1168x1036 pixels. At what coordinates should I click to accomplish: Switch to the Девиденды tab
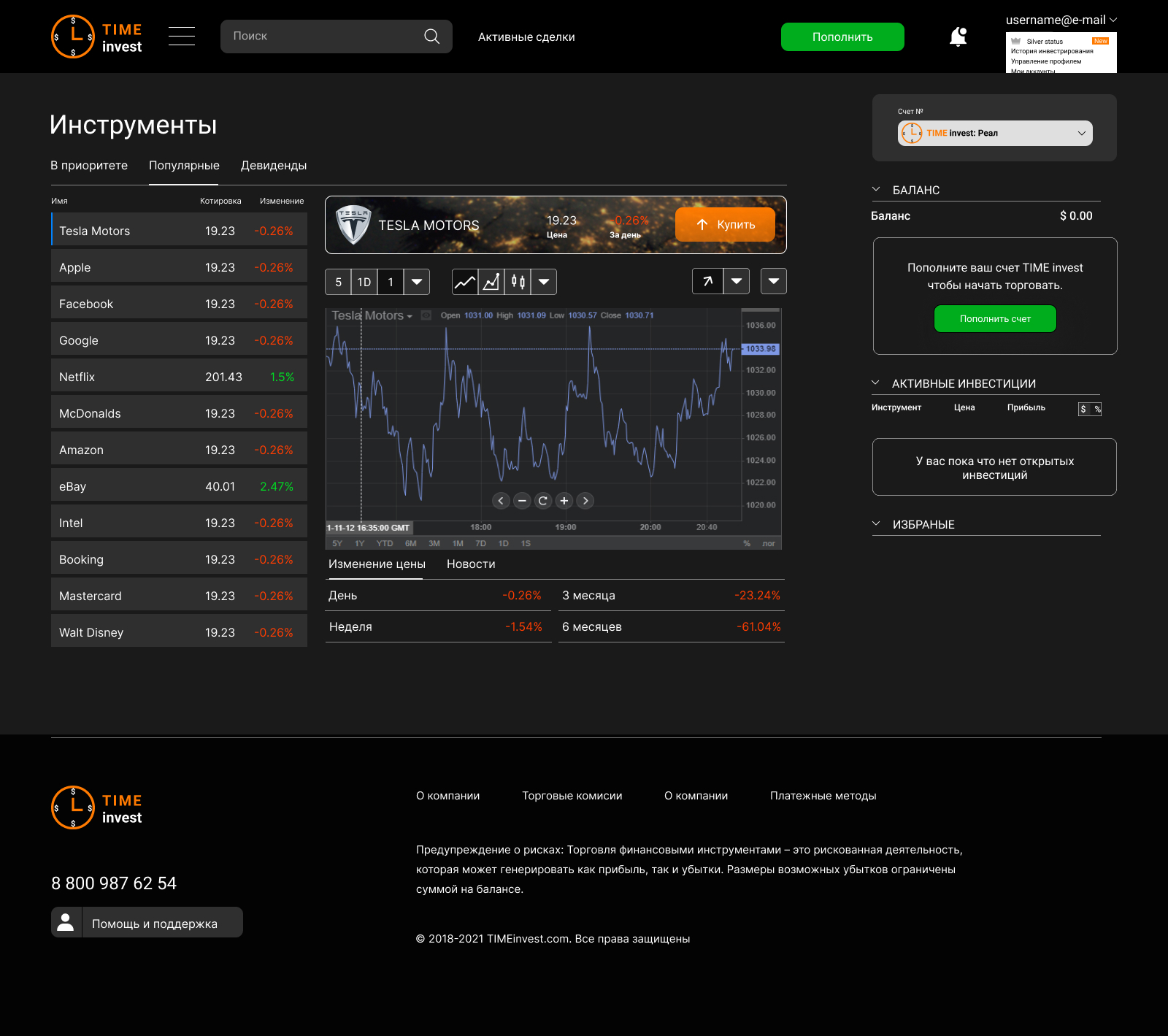point(274,166)
